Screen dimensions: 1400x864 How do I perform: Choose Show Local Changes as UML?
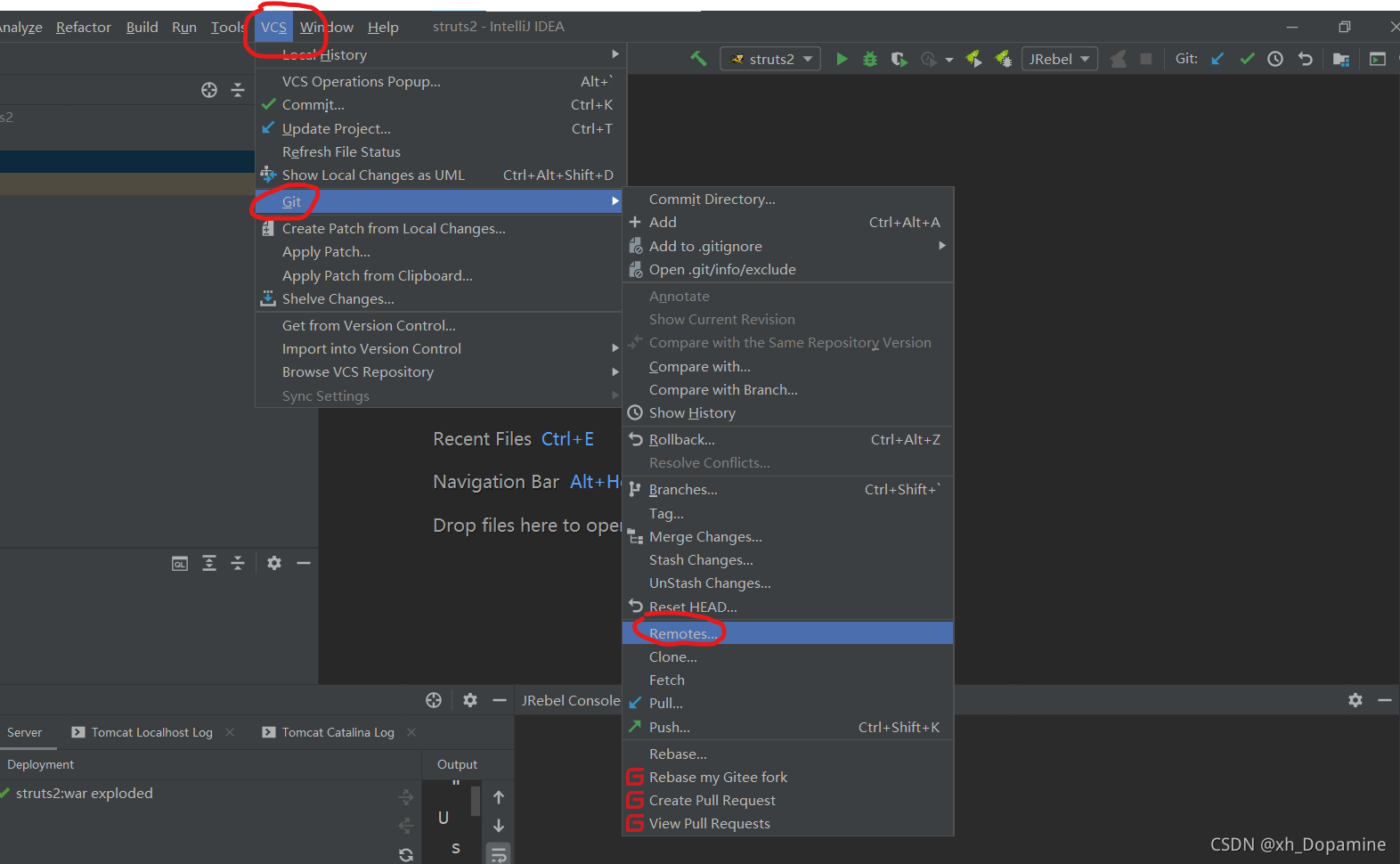click(438, 175)
